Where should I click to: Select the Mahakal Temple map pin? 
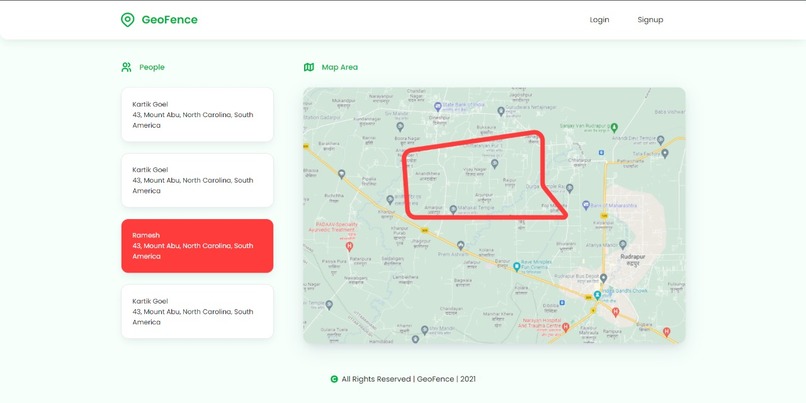[453, 209]
